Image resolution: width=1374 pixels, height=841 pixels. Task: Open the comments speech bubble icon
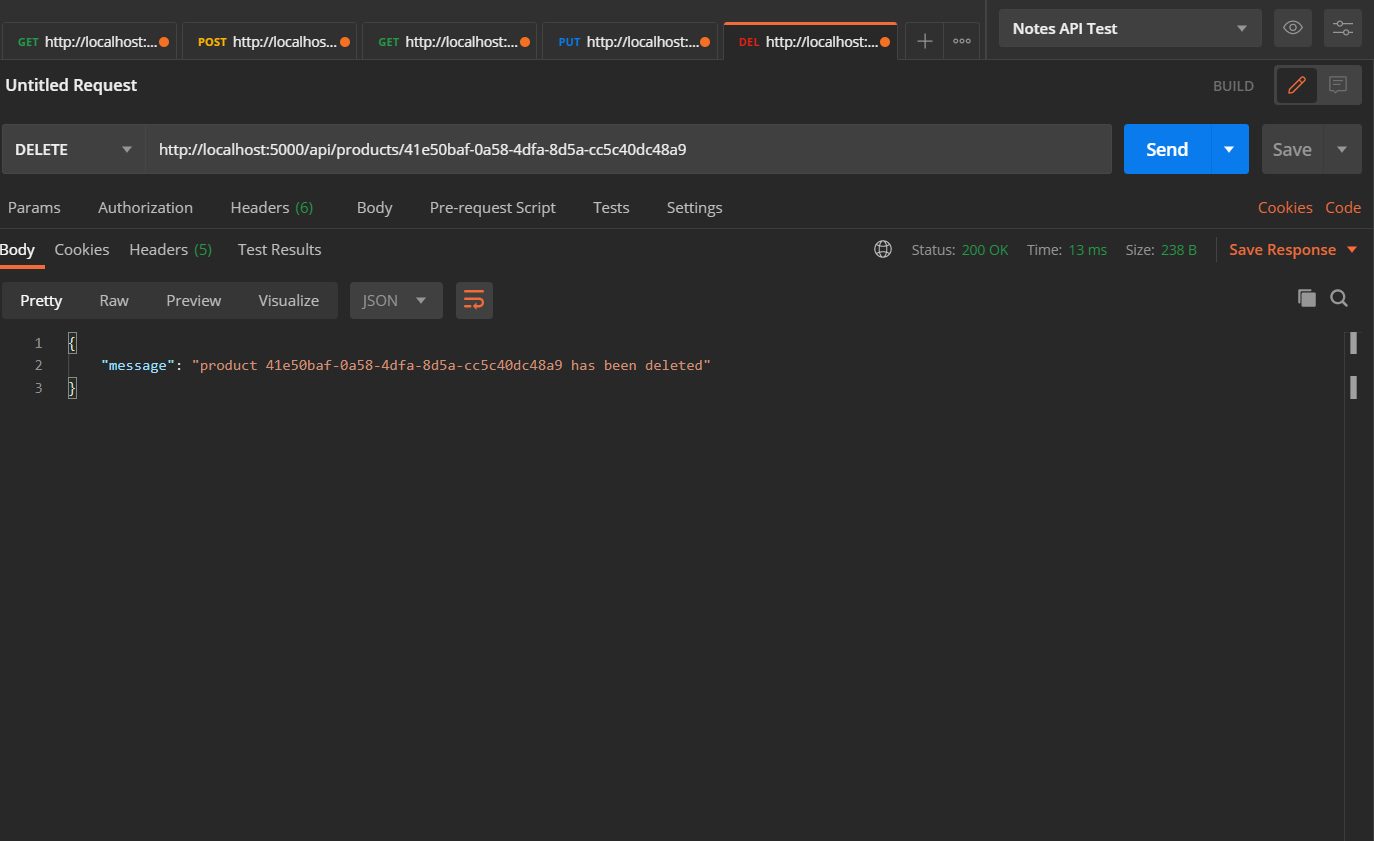(1338, 85)
